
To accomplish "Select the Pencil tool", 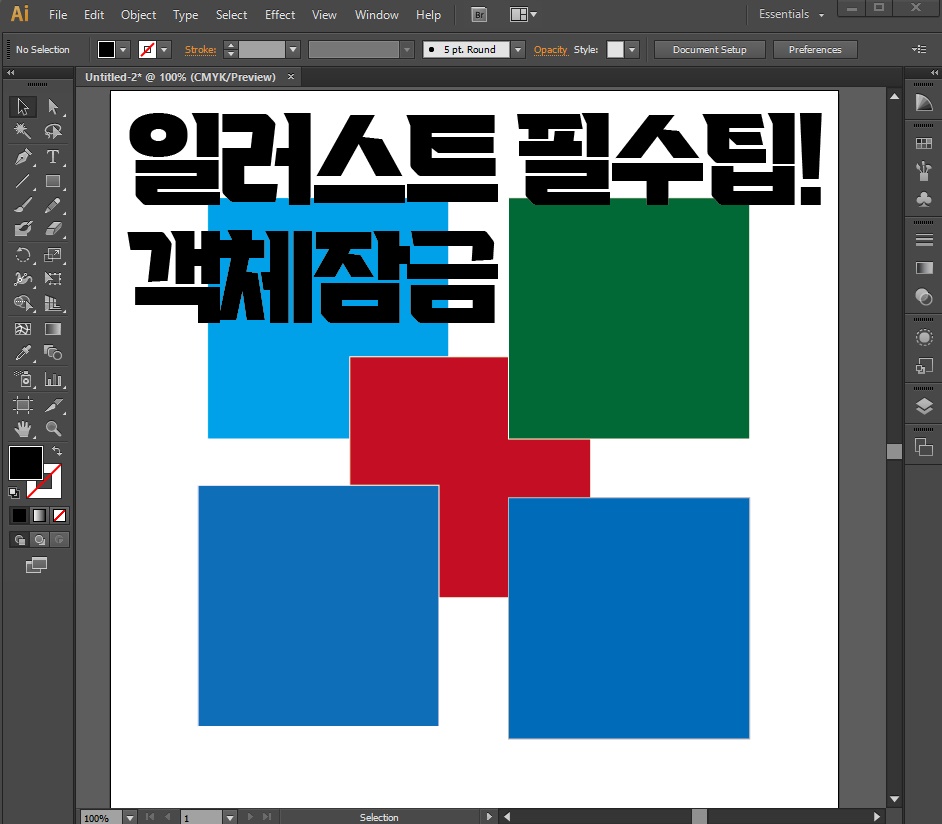I will coord(53,205).
